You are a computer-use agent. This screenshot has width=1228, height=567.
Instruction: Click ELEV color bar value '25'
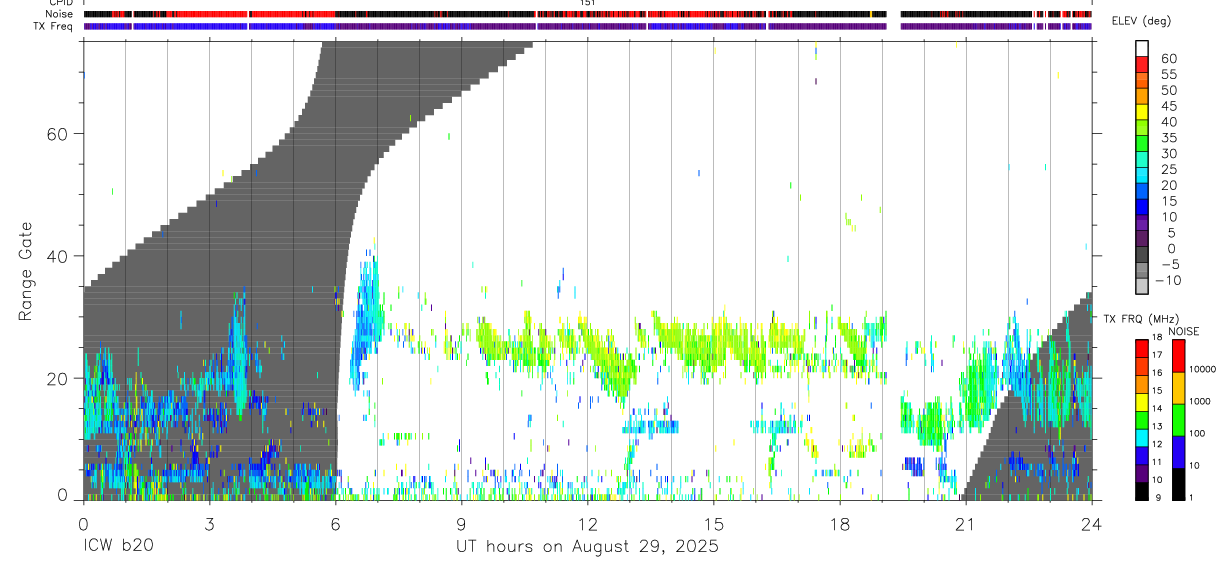tap(1168, 170)
